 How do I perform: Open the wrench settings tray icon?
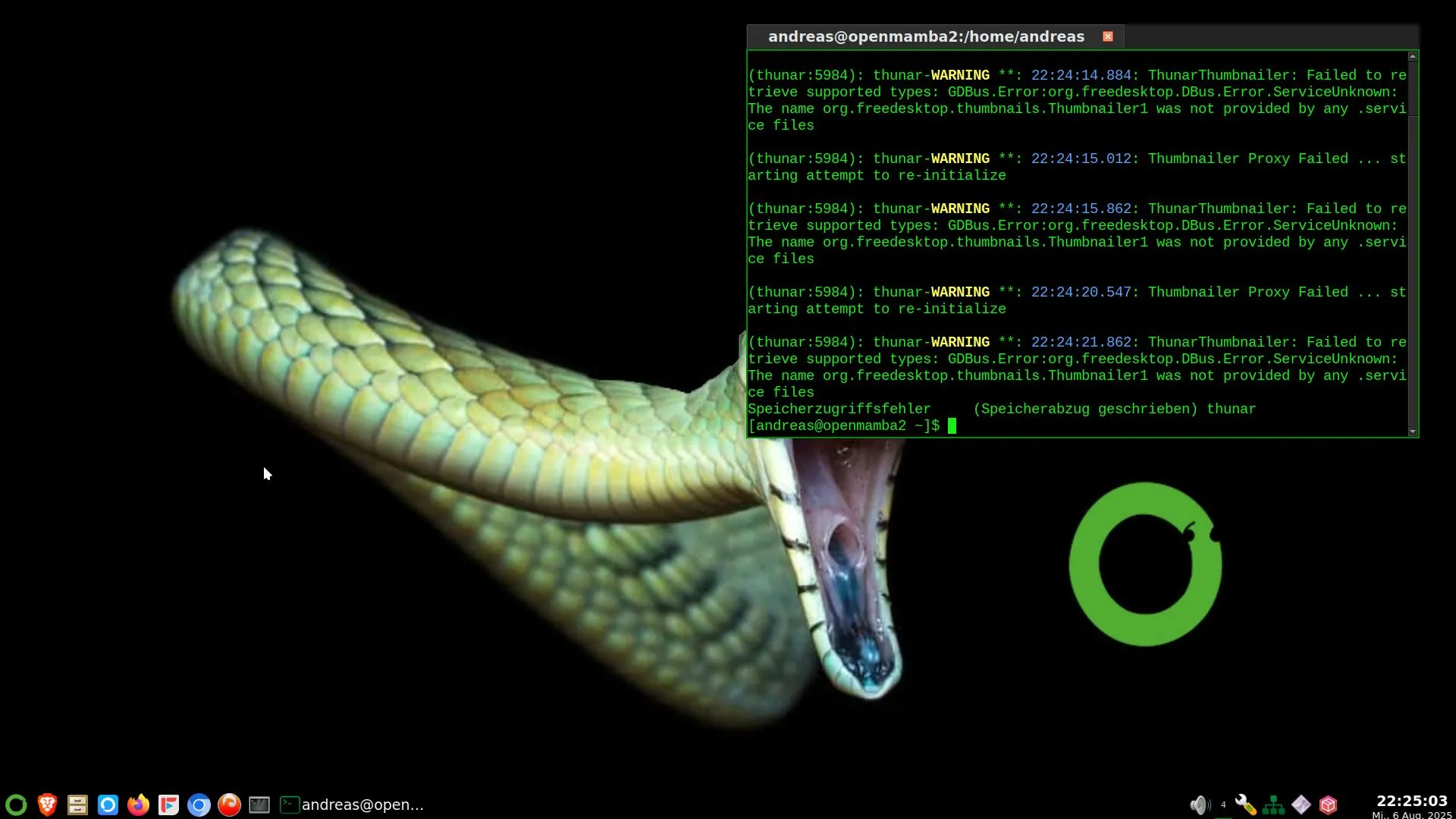coord(1245,805)
